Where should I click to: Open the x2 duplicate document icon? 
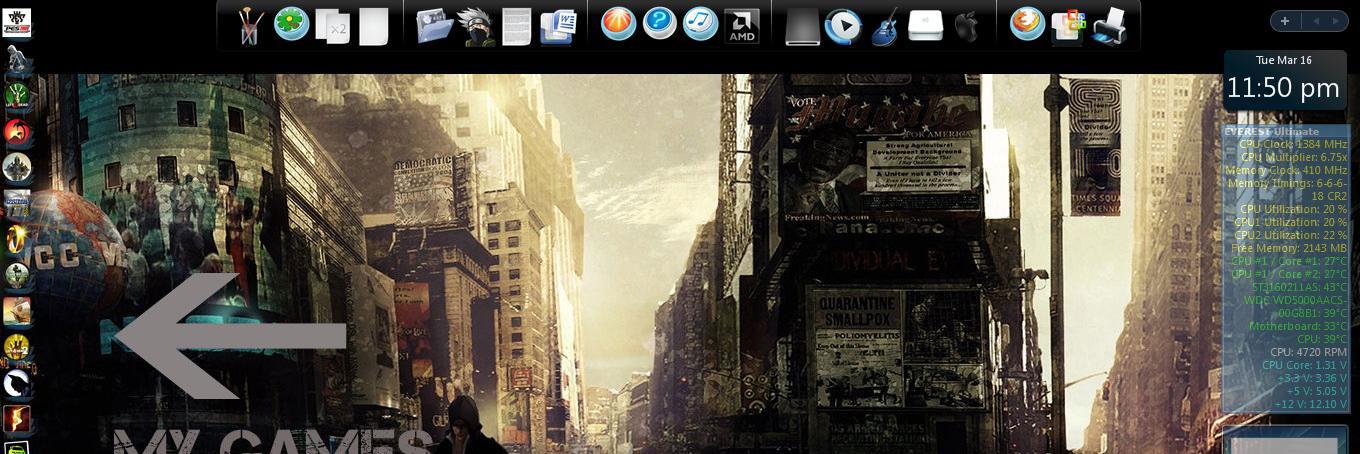click(x=332, y=26)
